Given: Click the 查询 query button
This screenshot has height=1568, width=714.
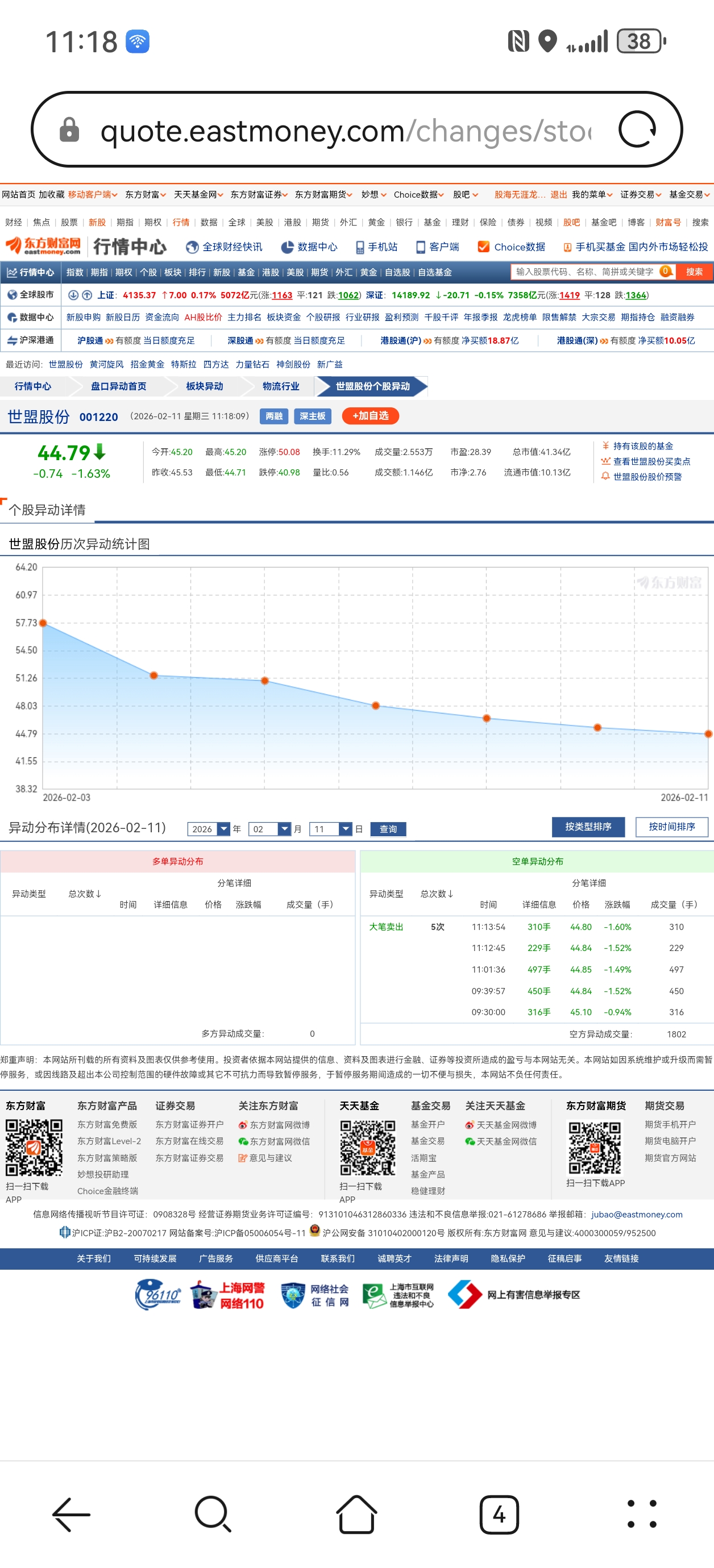Looking at the screenshot, I should 388,829.
